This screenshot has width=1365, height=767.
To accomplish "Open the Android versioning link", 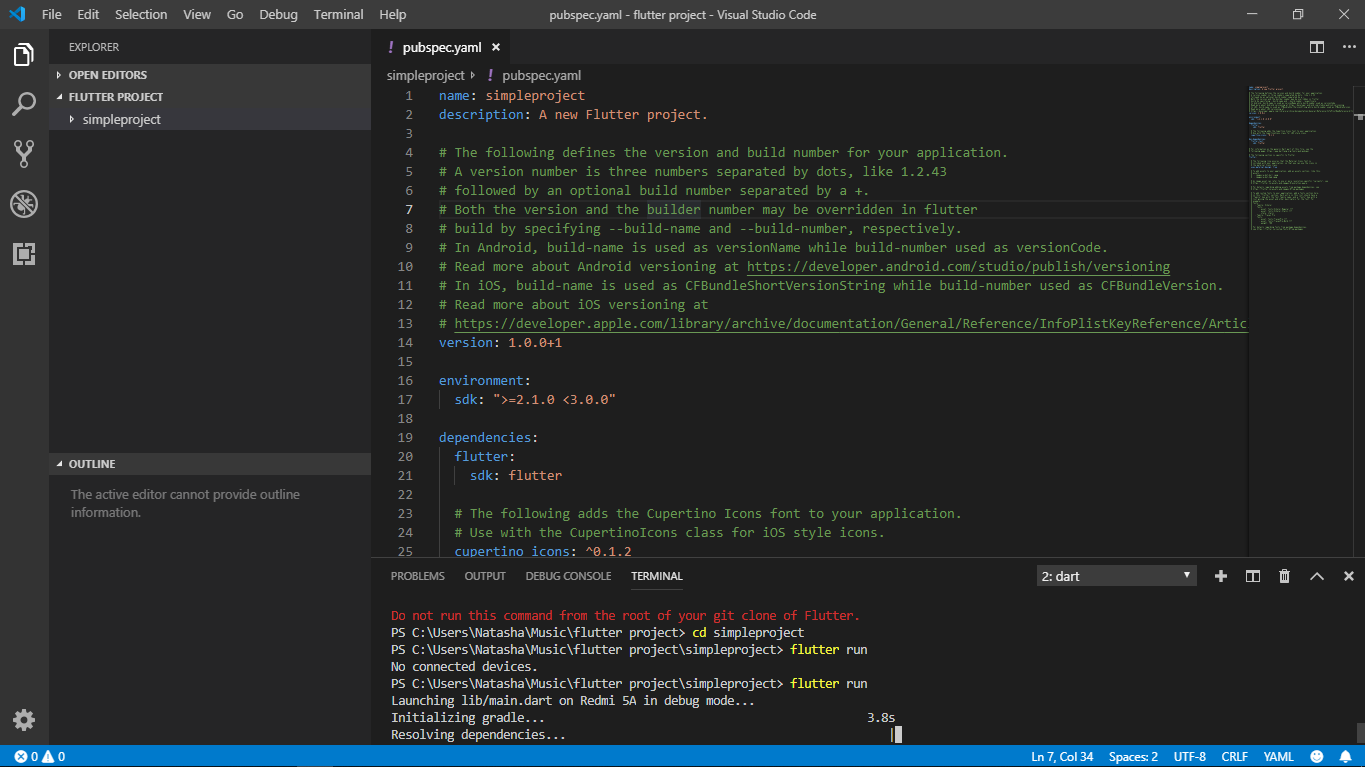I will point(958,266).
